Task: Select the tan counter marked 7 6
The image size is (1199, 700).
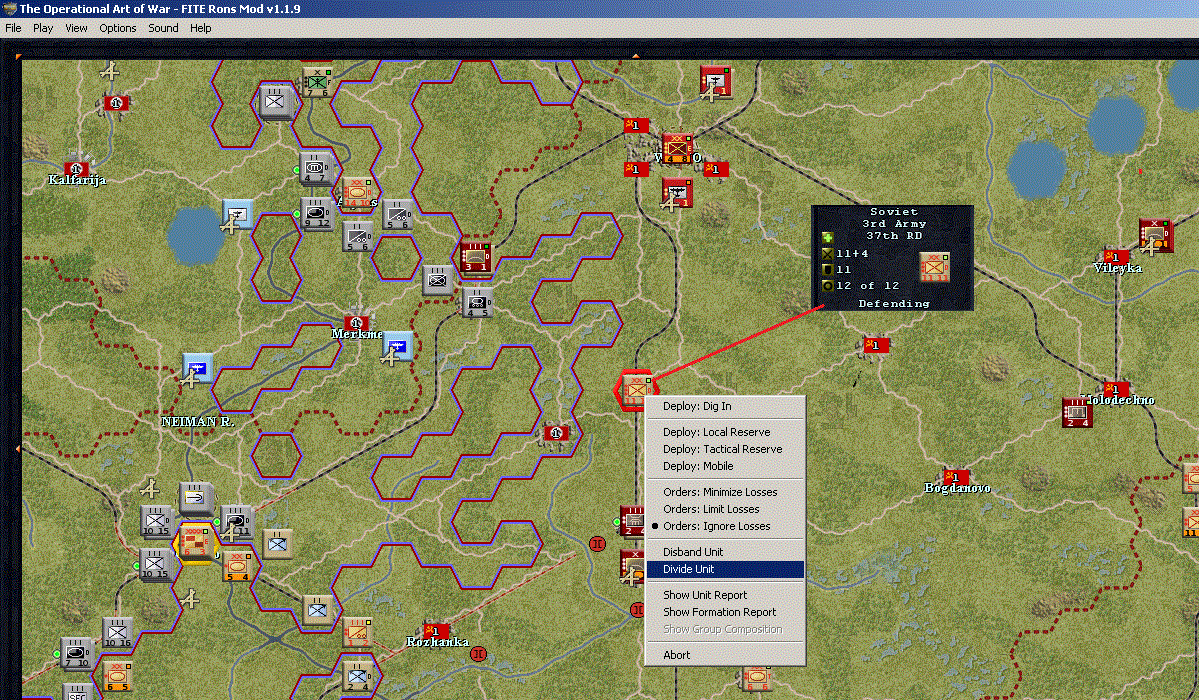Action: tap(317, 83)
